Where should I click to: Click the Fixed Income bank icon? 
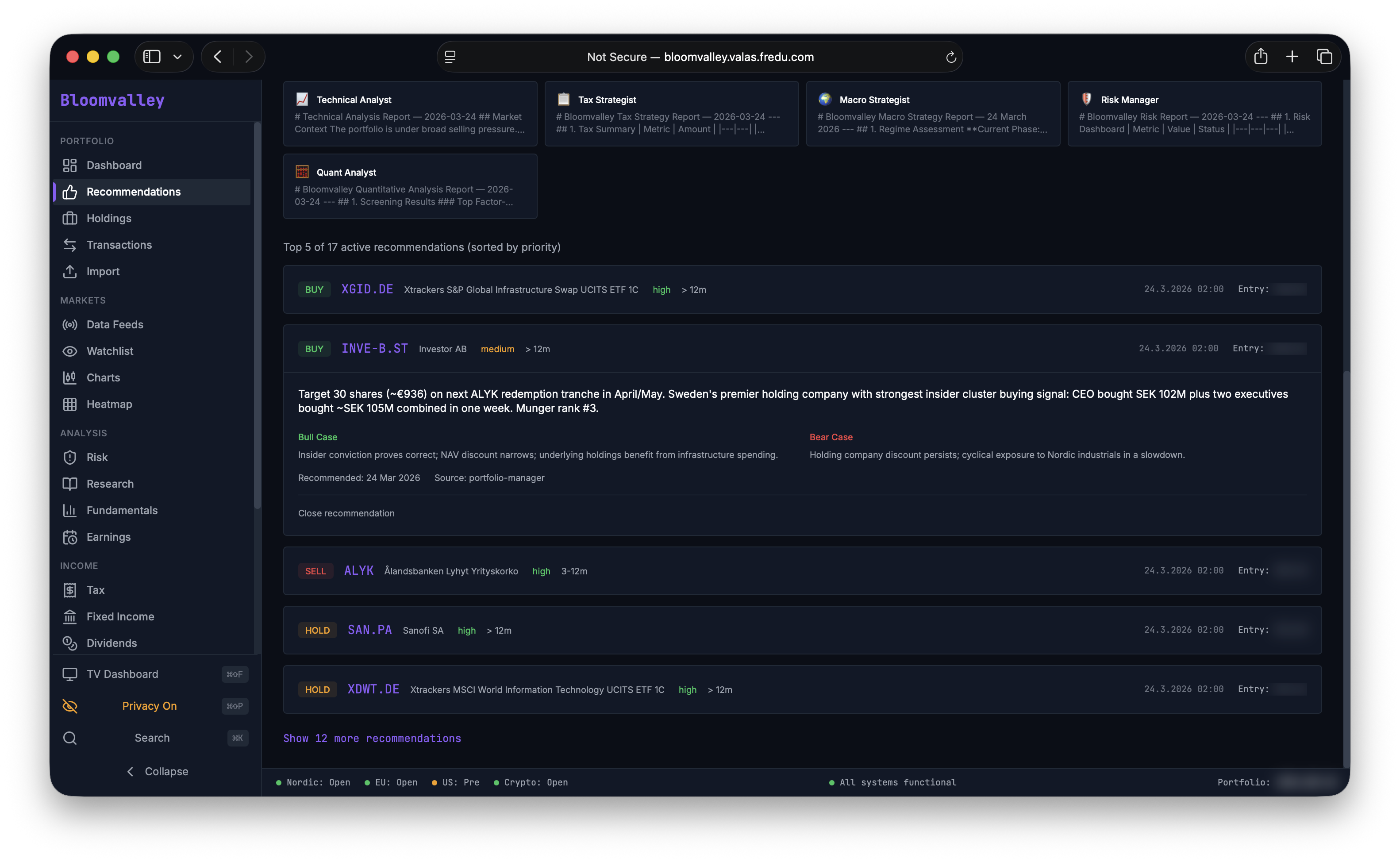pyautogui.click(x=69, y=616)
